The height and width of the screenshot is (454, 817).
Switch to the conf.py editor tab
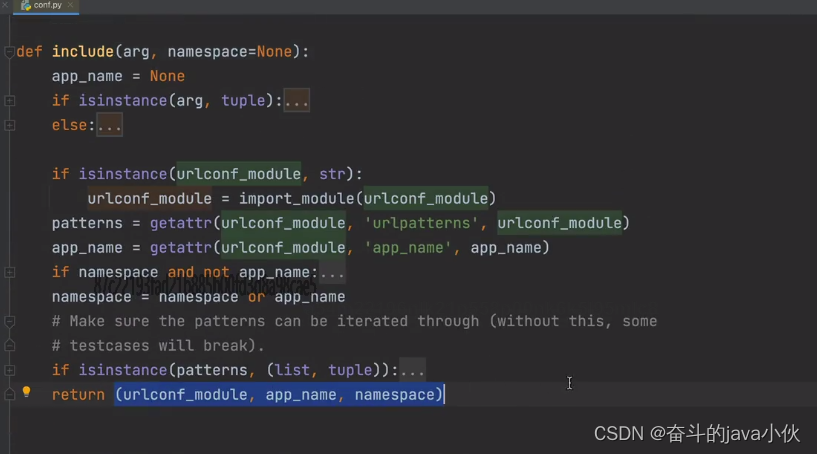[x=46, y=6]
